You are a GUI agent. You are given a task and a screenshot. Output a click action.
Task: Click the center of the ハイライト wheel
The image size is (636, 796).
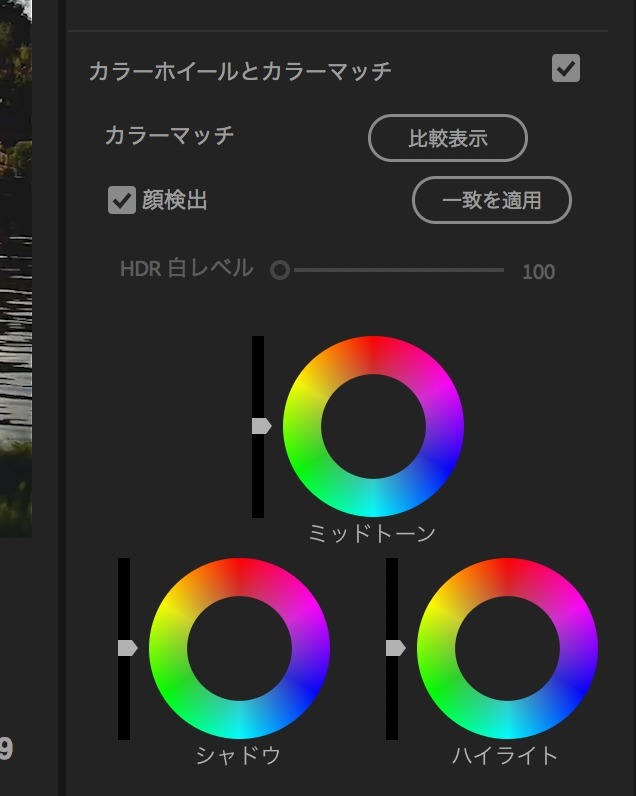pos(508,648)
